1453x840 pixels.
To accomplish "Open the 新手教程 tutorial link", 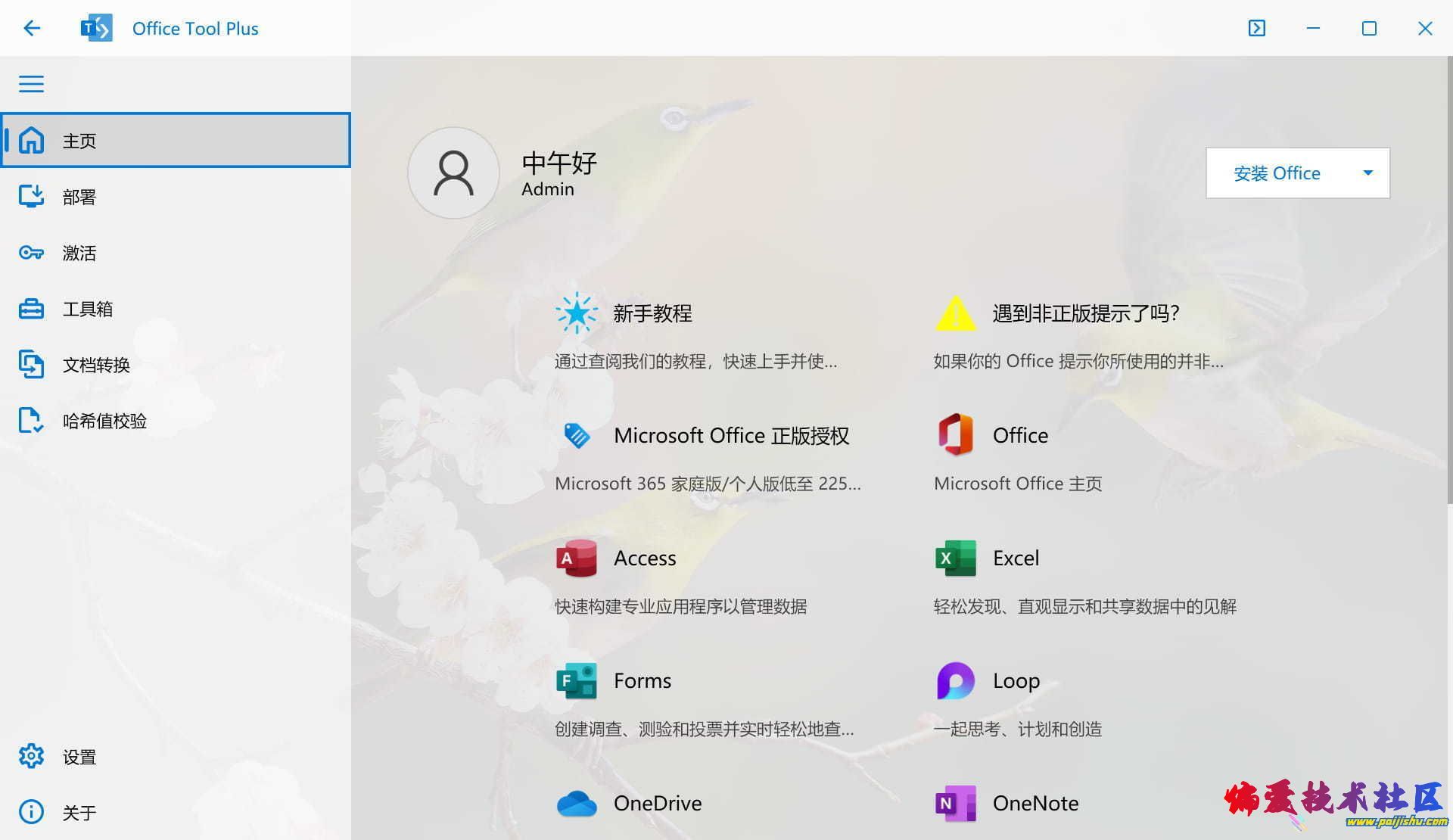I will tap(652, 313).
